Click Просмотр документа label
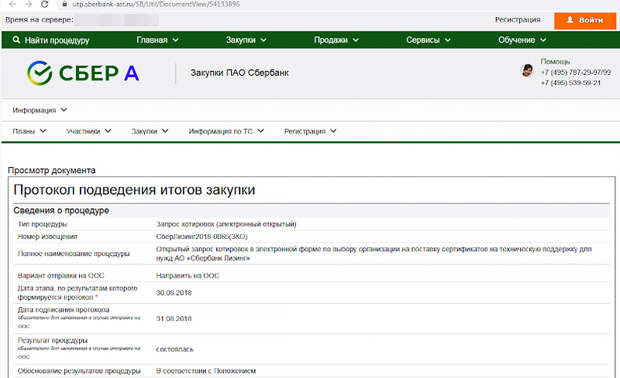Viewport: 620px width, 378px height. (x=52, y=170)
